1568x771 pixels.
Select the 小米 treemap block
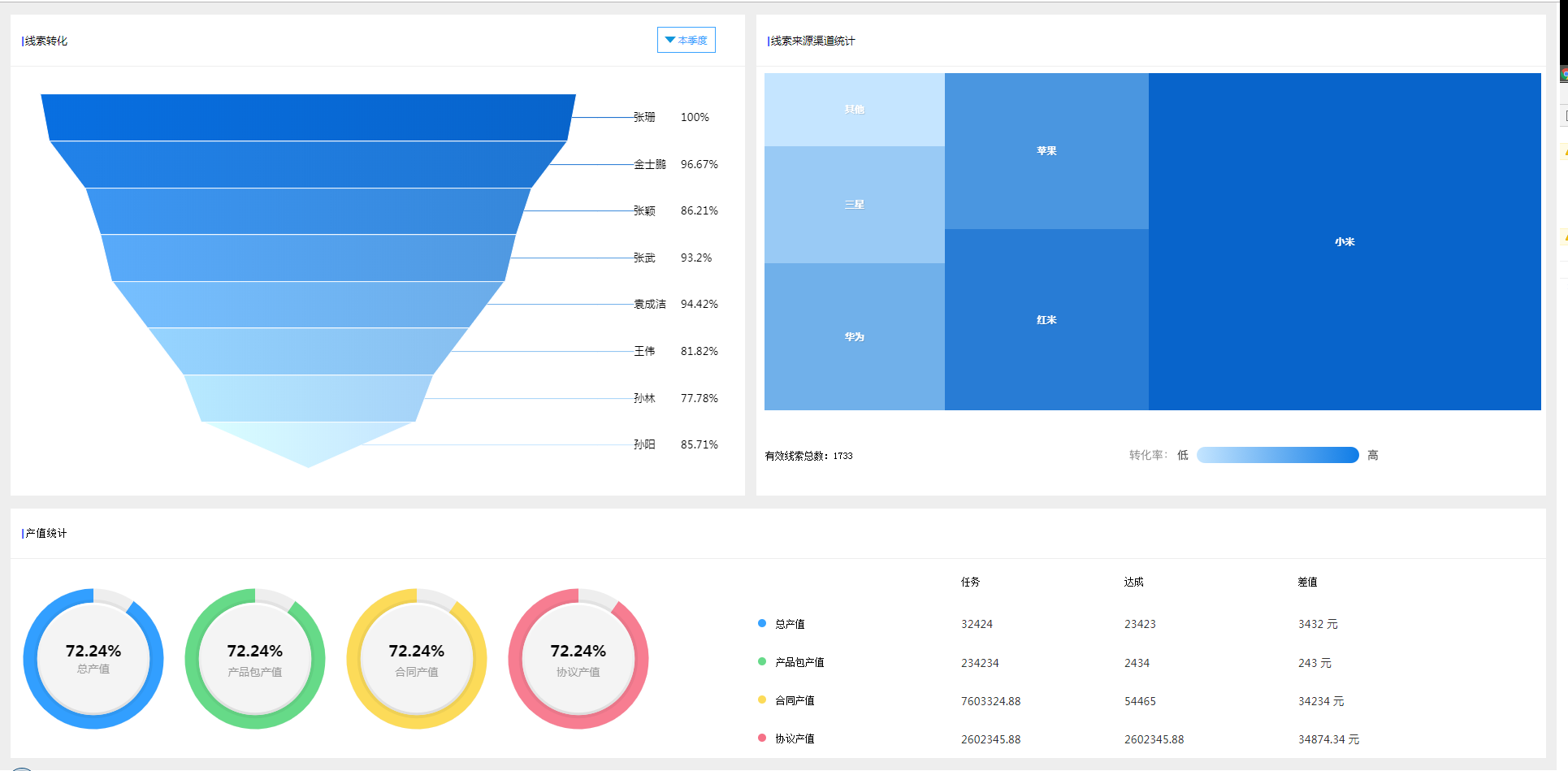1345,242
